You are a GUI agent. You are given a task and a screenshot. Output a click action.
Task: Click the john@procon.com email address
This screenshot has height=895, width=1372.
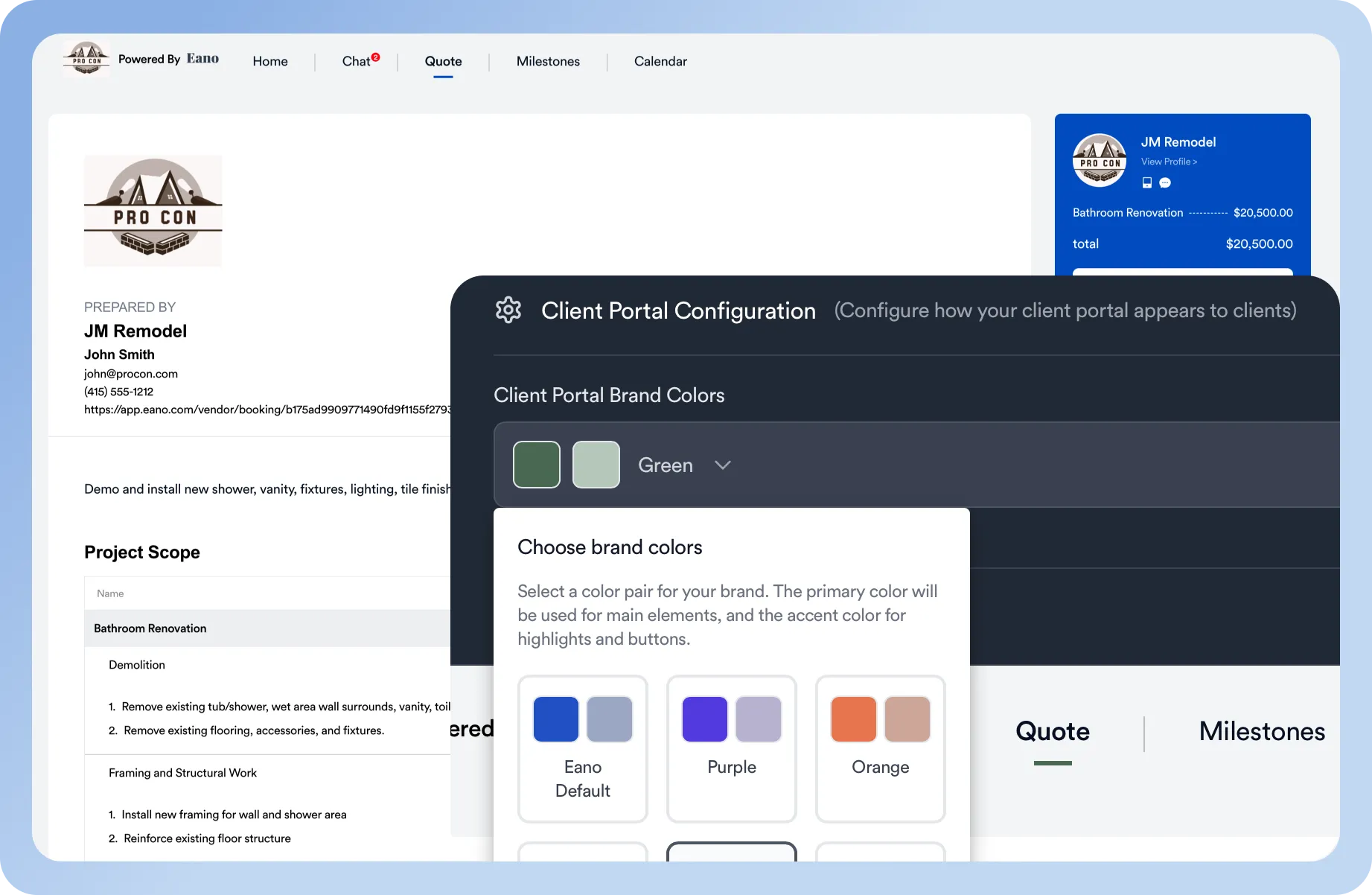(x=131, y=374)
